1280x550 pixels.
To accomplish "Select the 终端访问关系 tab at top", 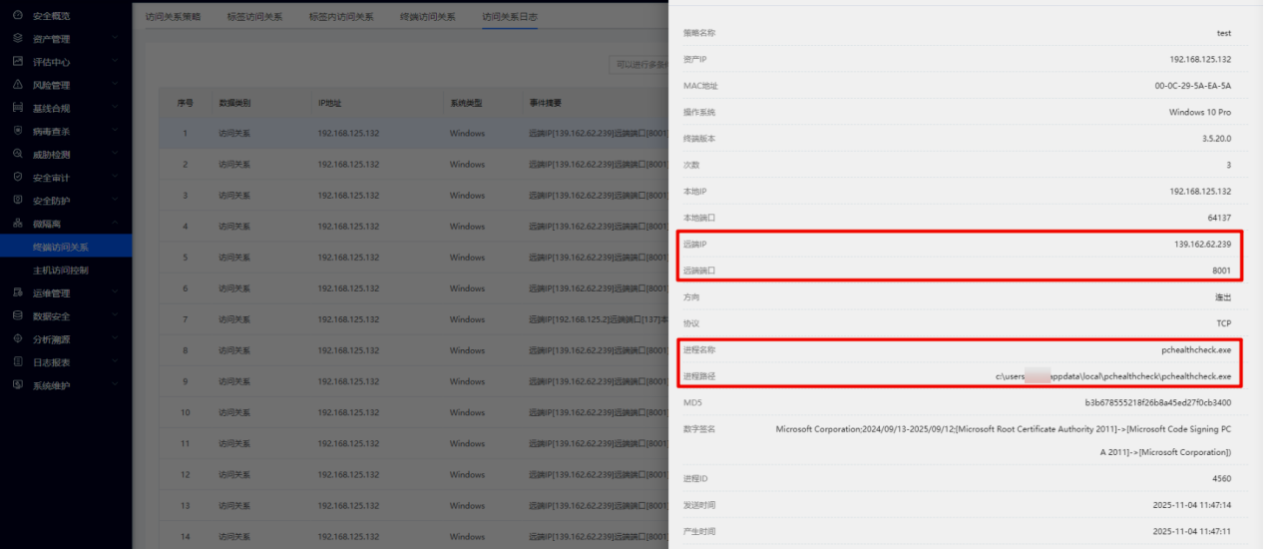I will (x=427, y=17).
